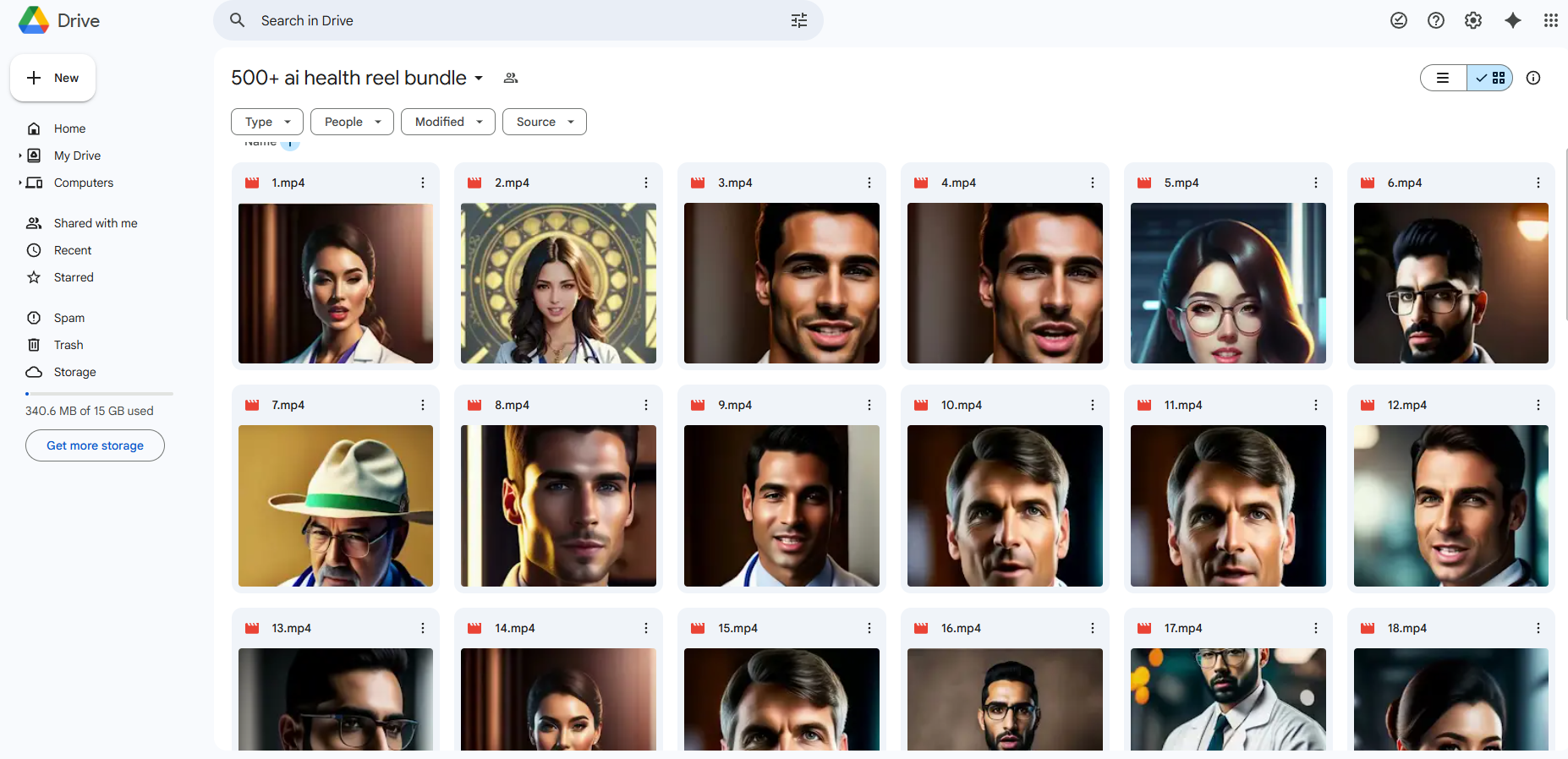Click the New button
The width and height of the screenshot is (1568, 759).
click(52, 78)
